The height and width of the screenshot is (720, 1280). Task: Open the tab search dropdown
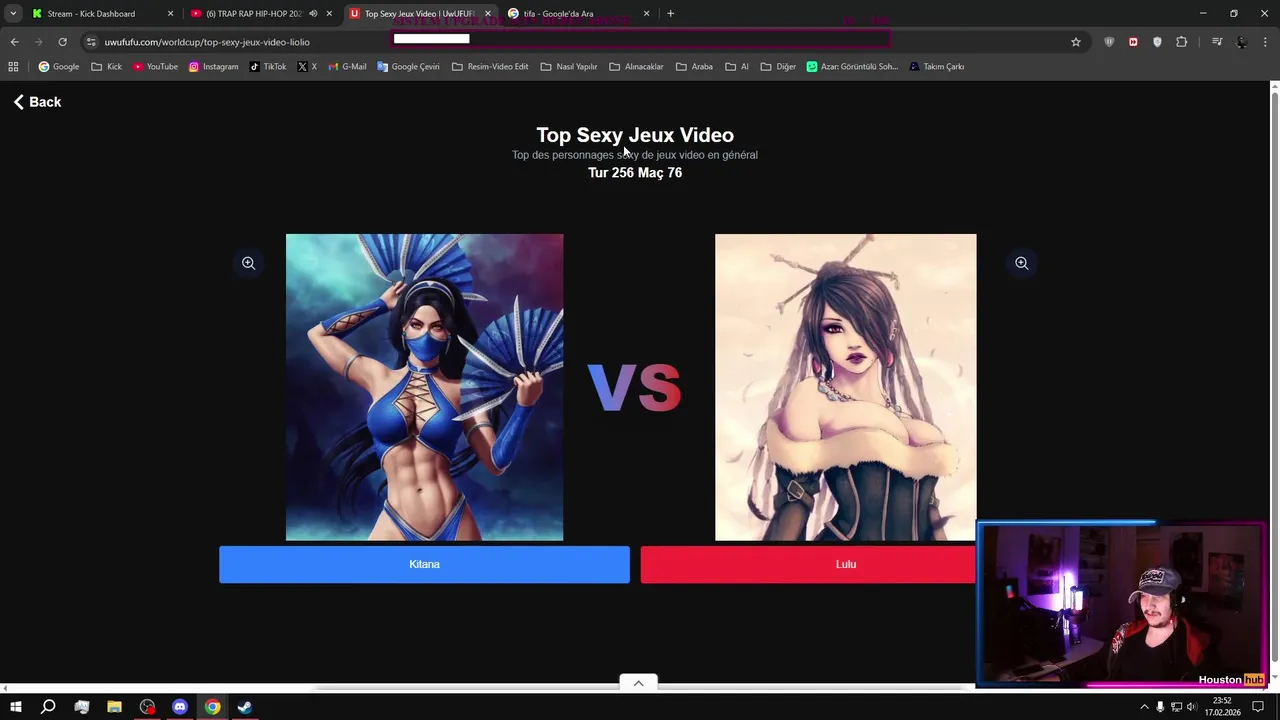pyautogui.click(x=13, y=14)
